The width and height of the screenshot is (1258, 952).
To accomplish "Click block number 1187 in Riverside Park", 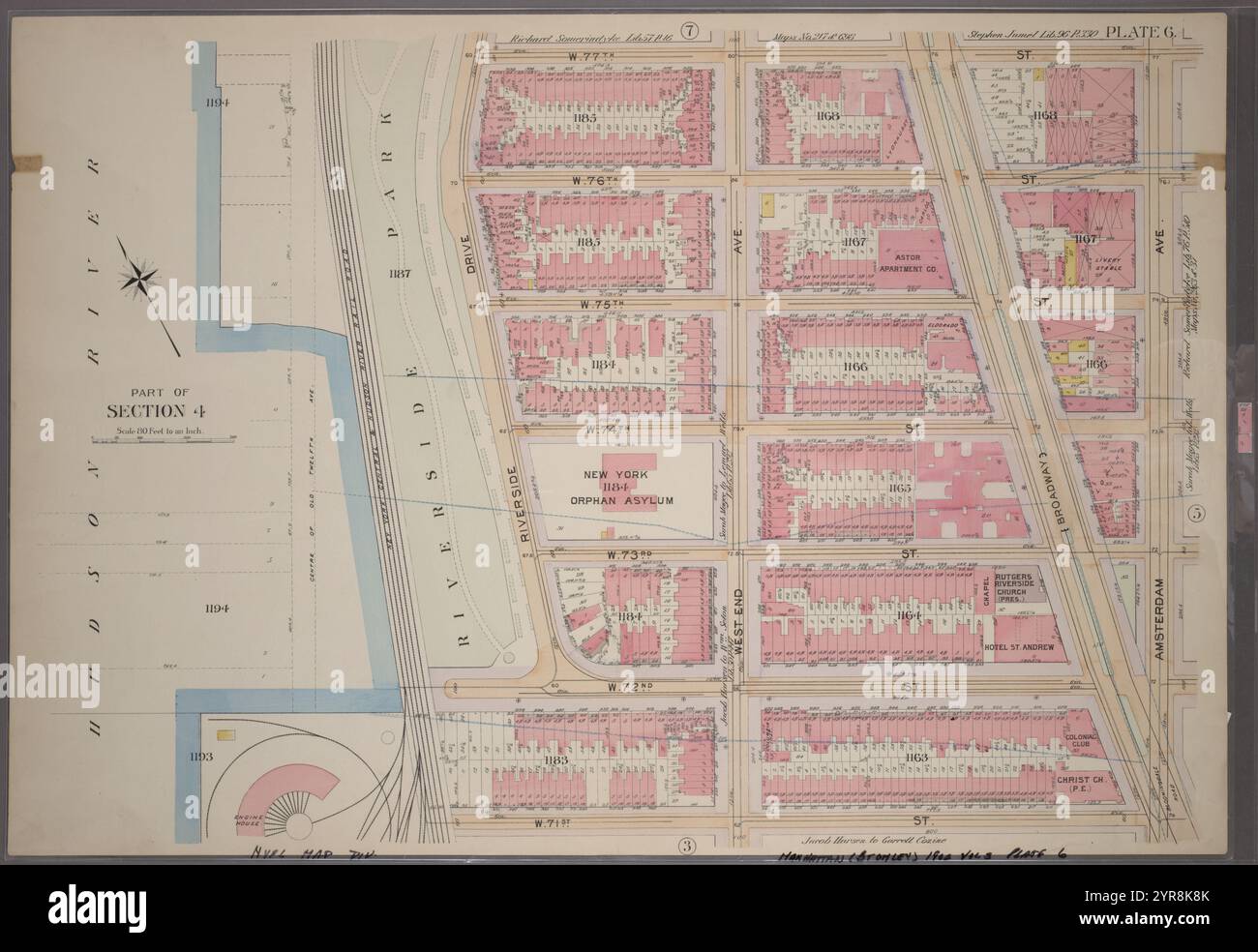I will point(399,273).
